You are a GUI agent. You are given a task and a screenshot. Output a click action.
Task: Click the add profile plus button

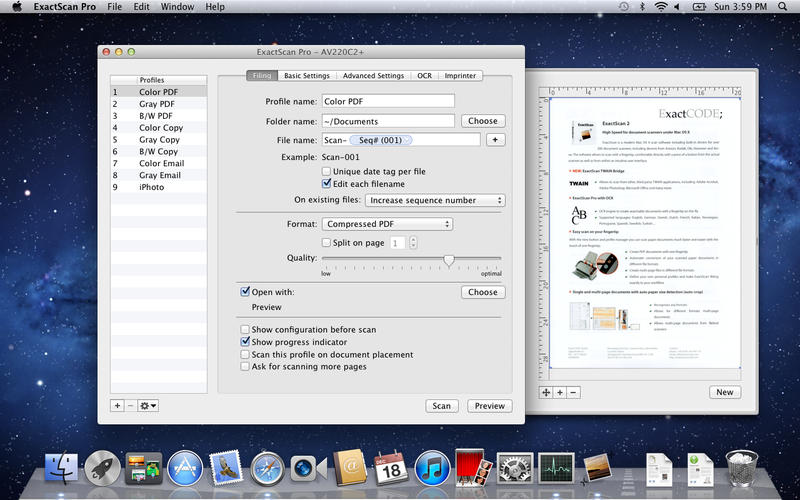(117, 406)
